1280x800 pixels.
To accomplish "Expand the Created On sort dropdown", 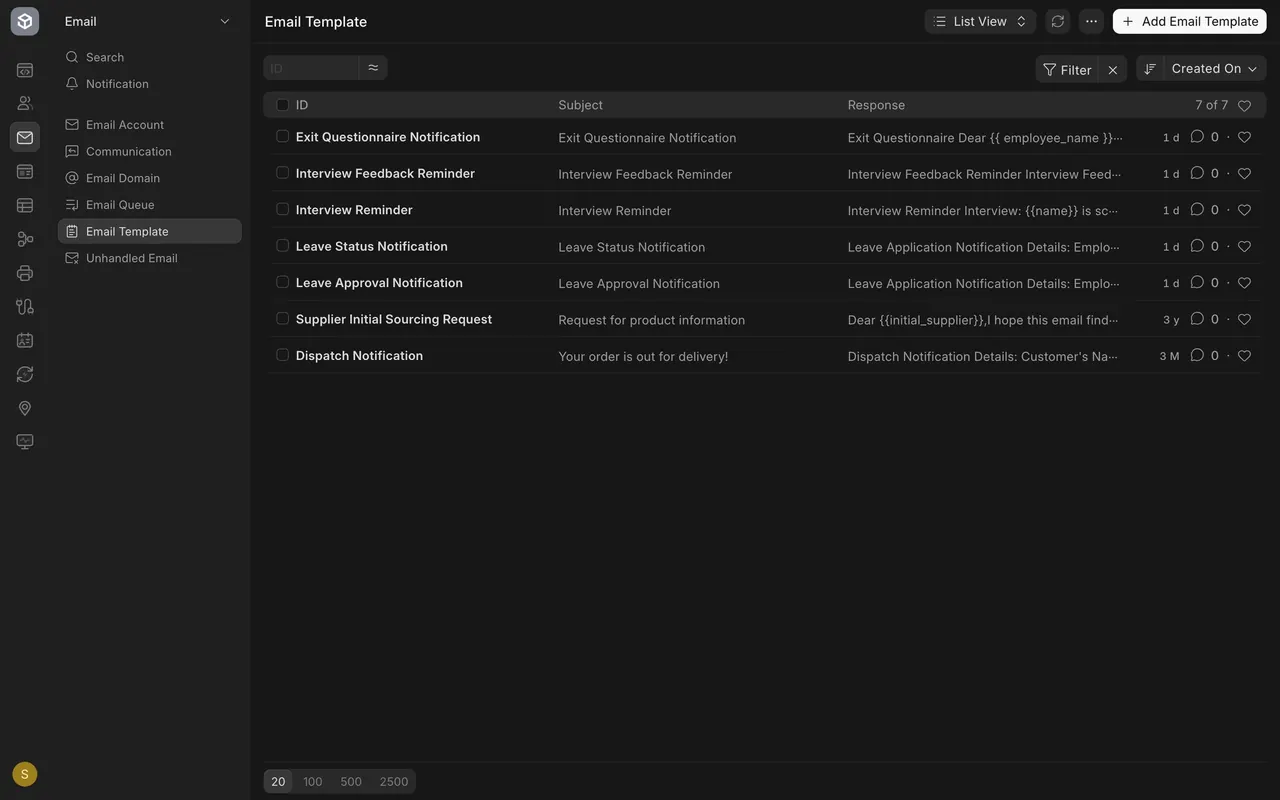I will coord(1215,68).
